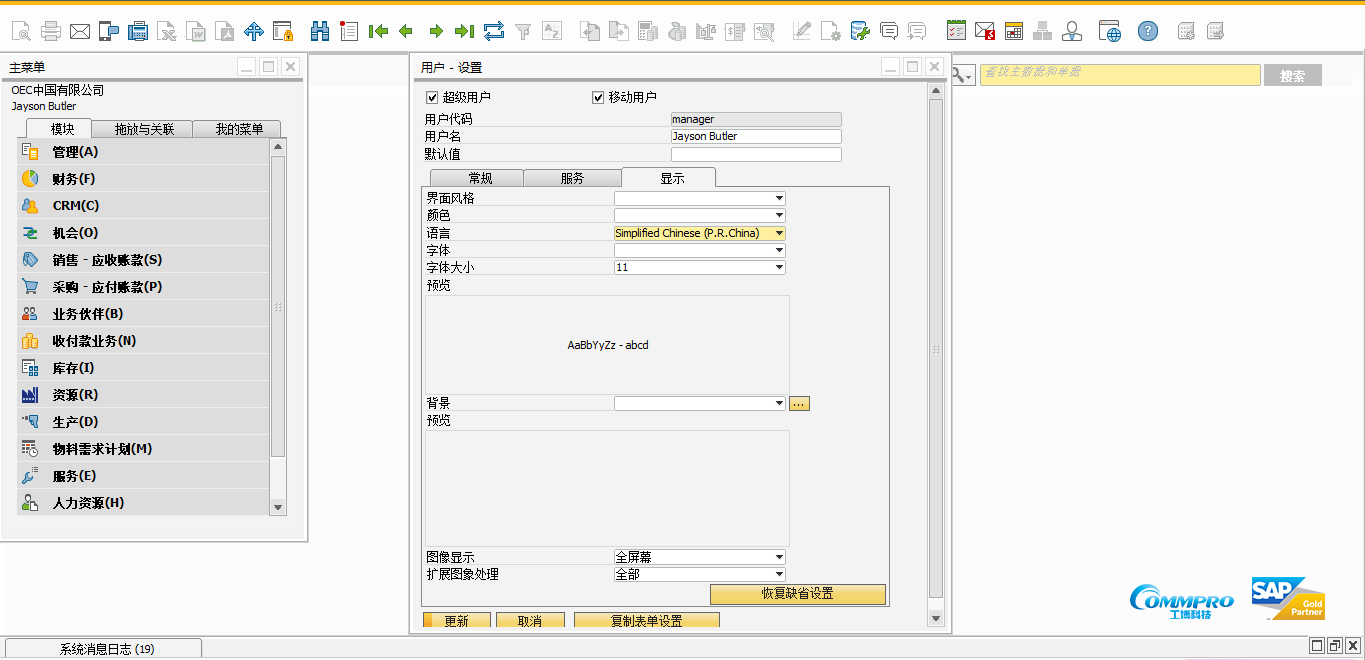Click the 恢复缺省设置 button
1365x660 pixels.
click(797, 594)
